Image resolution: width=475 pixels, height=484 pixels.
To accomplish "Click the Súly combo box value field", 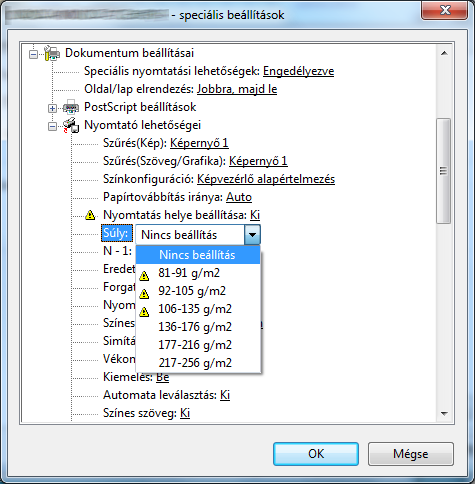I will [190, 235].
